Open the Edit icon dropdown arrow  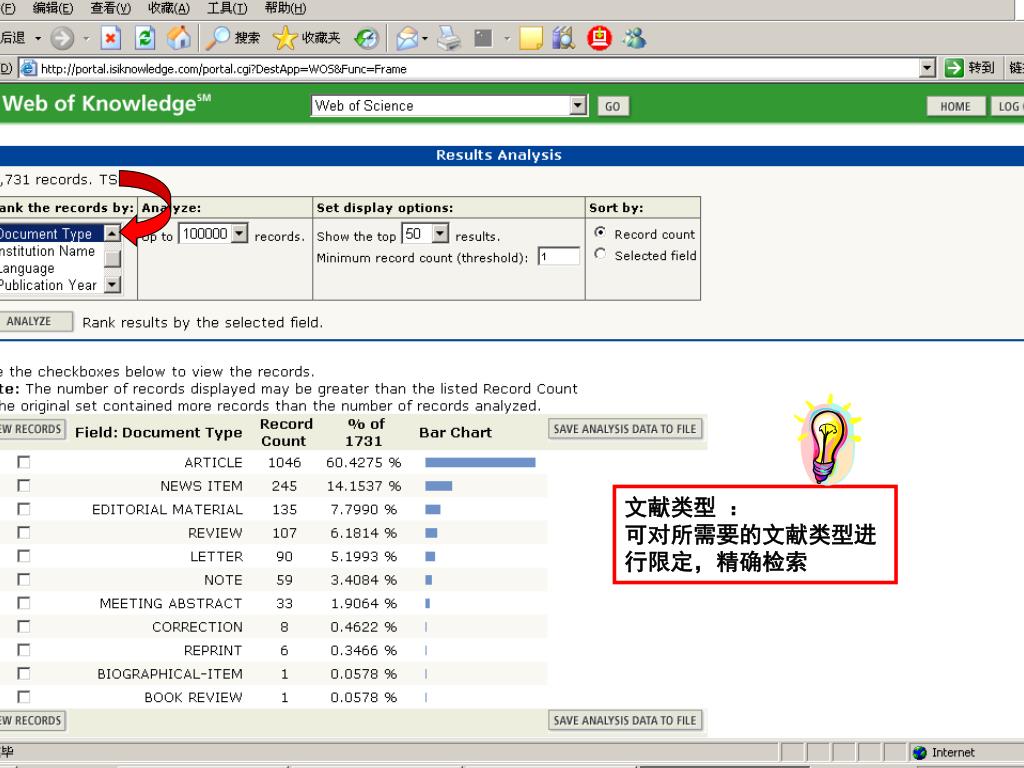click(x=507, y=39)
